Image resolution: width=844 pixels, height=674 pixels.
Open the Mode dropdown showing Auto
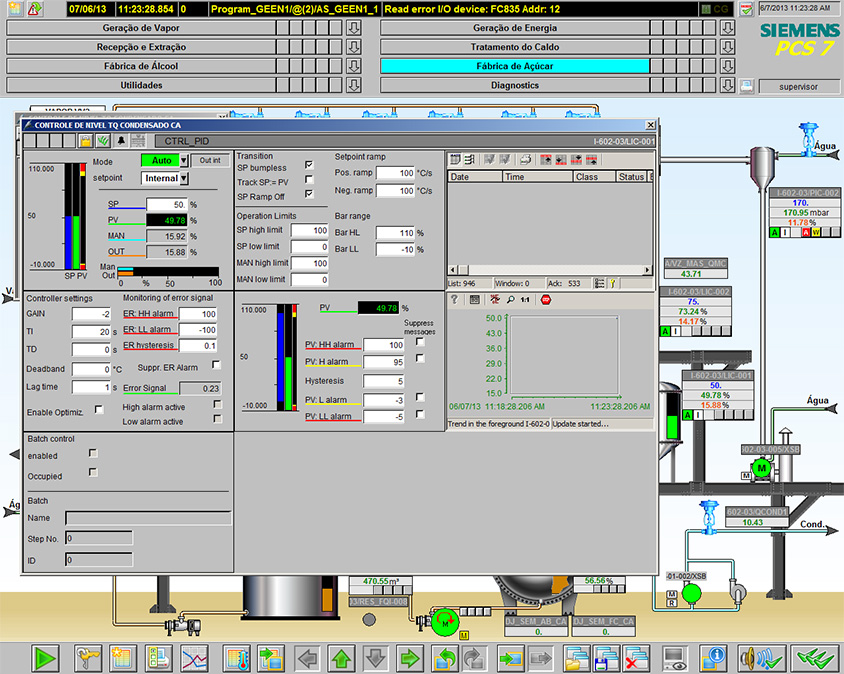[184, 160]
